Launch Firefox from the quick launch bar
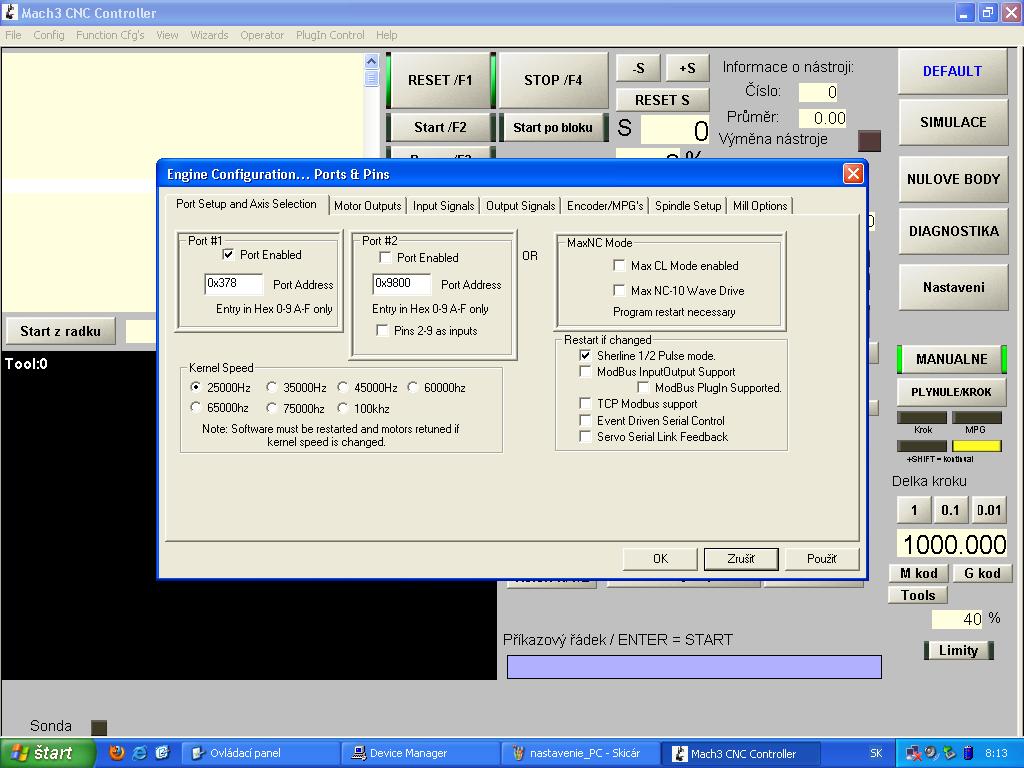Screen dimensions: 1024x768 [x=117, y=753]
